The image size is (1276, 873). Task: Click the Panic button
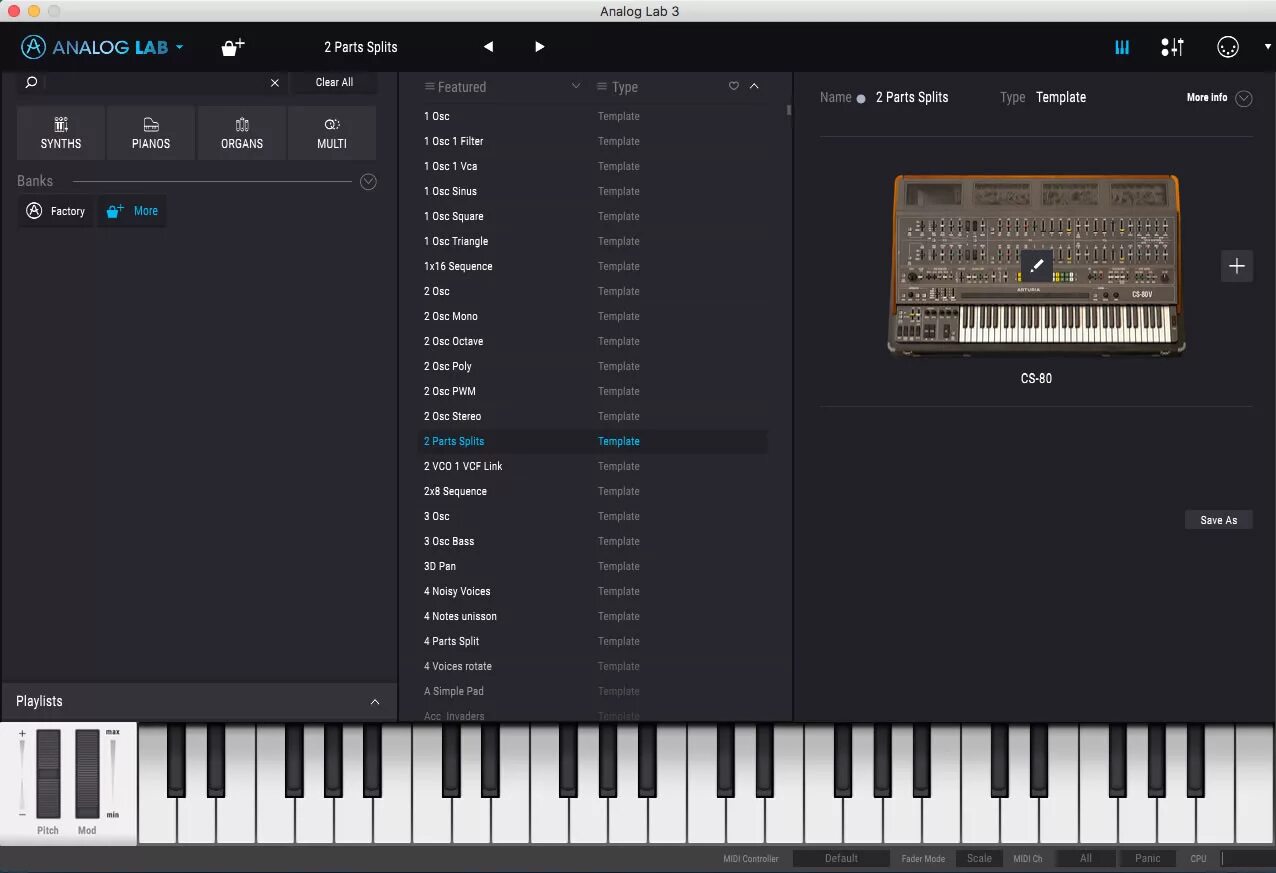(x=1148, y=858)
